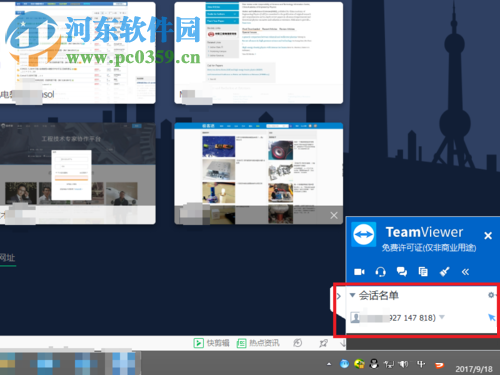This screenshot has width=500, height=375.
Task: Click the blue remote-control cursor icon
Action: [491, 317]
